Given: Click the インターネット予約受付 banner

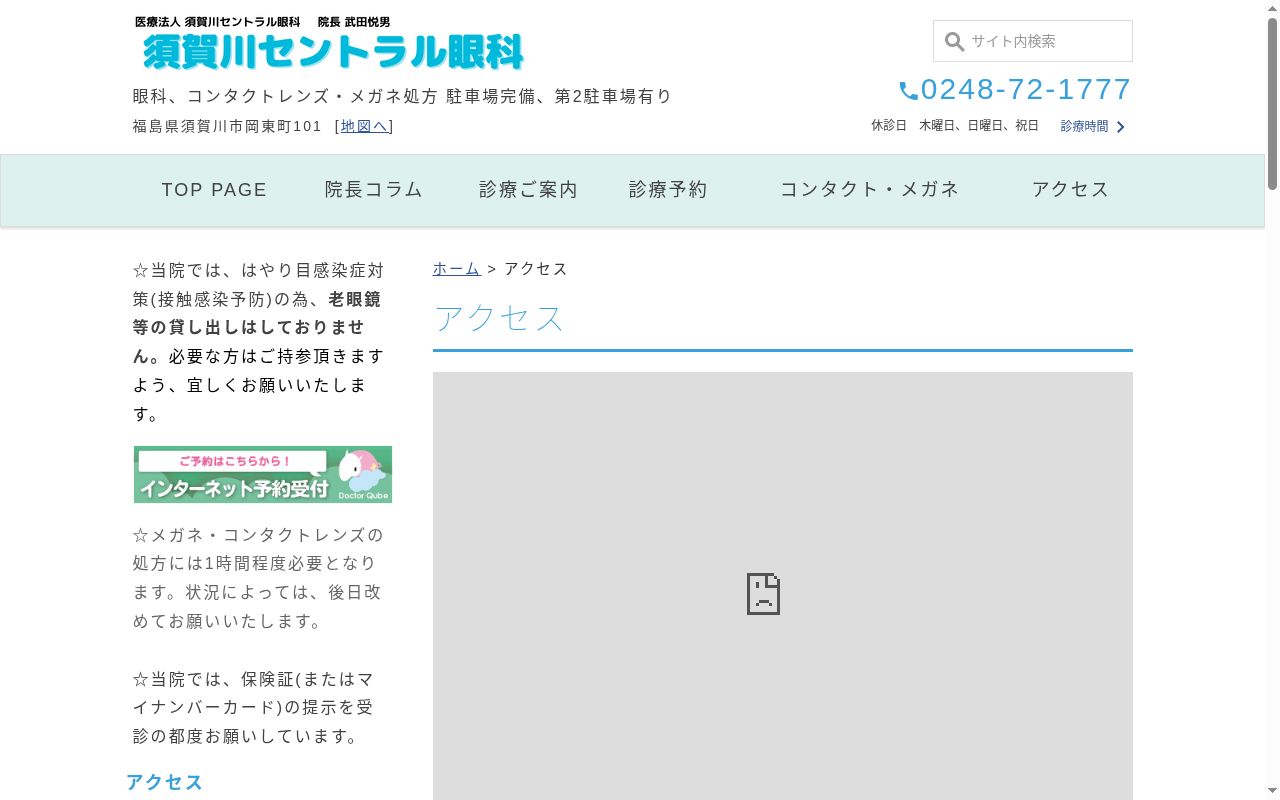Looking at the screenshot, I should pyautogui.click(x=263, y=474).
